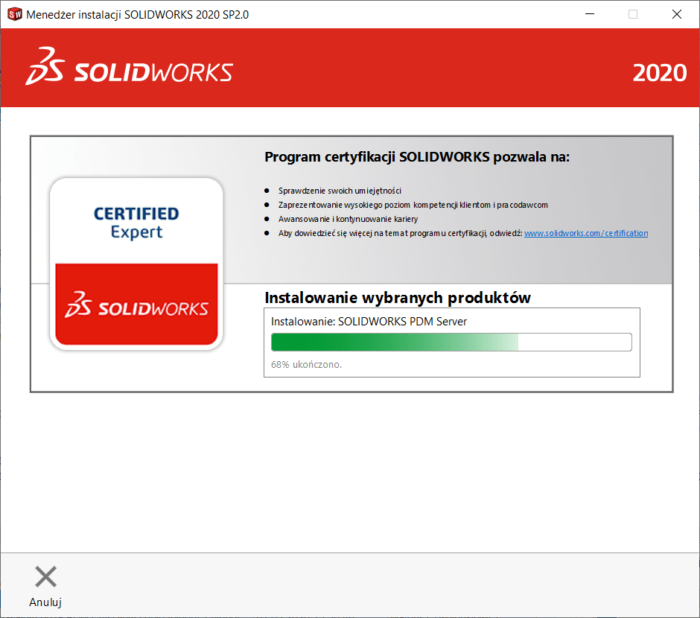Click the '68% ukończono.' status text
The height and width of the screenshot is (618, 700).
[306, 364]
